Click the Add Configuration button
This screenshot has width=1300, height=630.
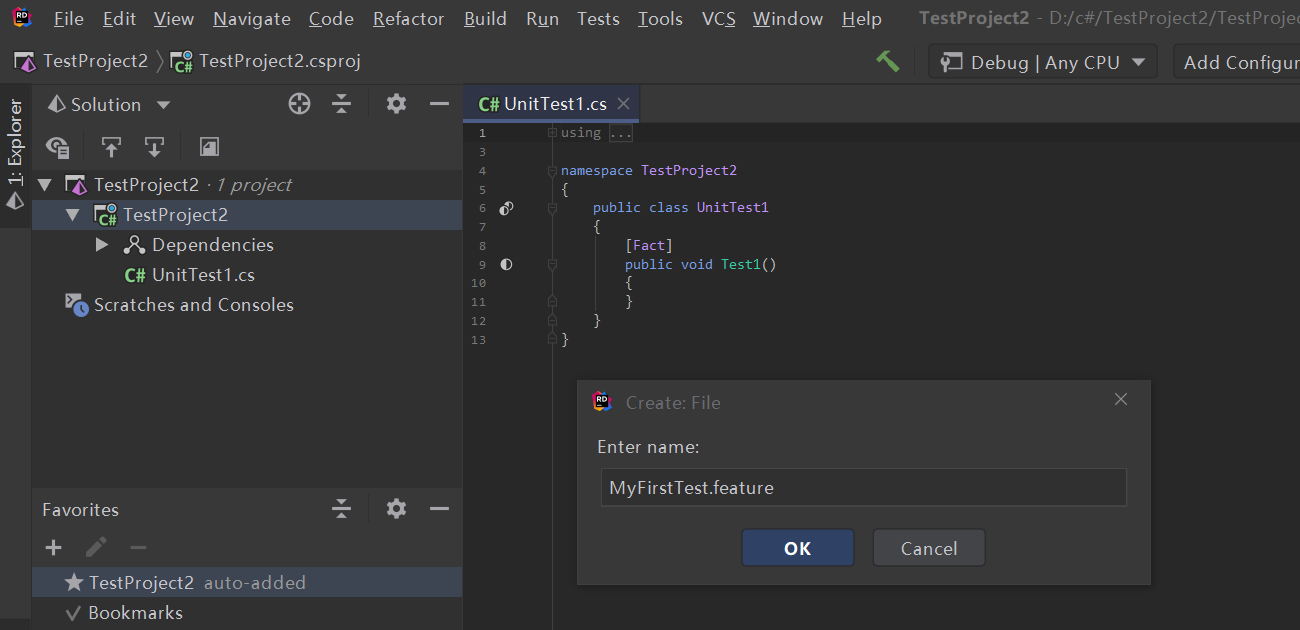pos(1238,62)
